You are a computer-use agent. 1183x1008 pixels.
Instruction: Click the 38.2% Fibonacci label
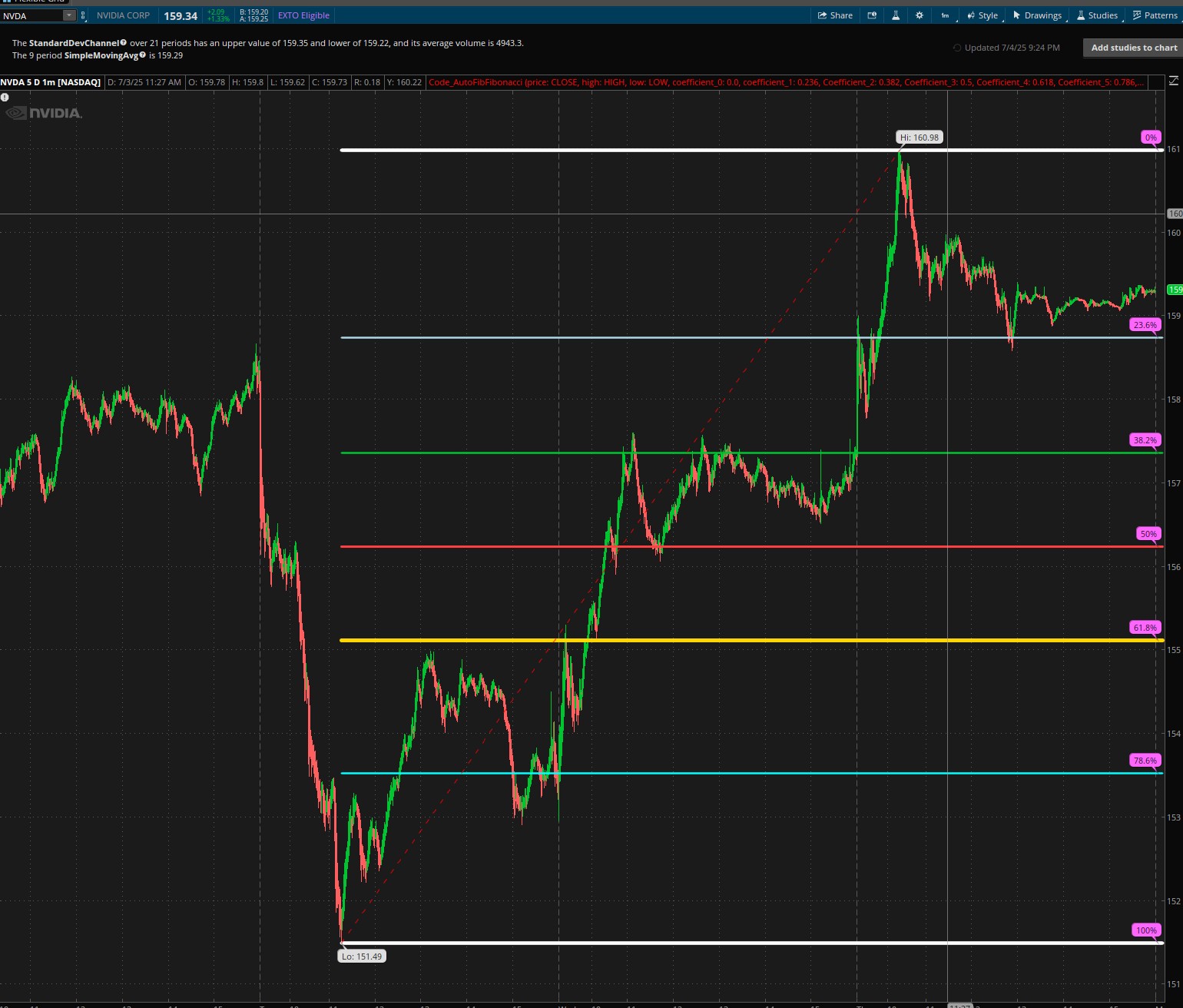(1145, 440)
